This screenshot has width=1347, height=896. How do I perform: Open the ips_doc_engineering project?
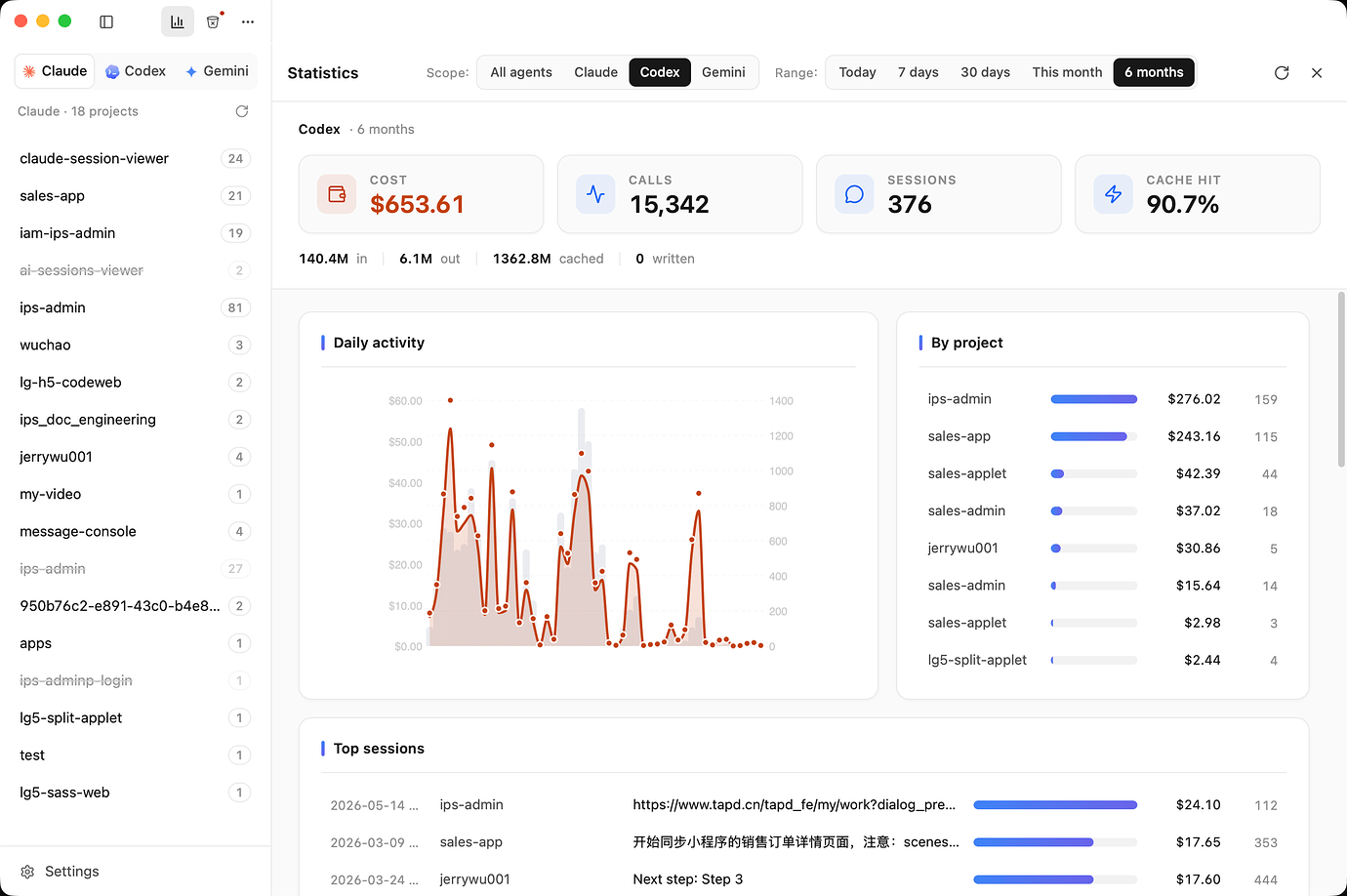135,420
